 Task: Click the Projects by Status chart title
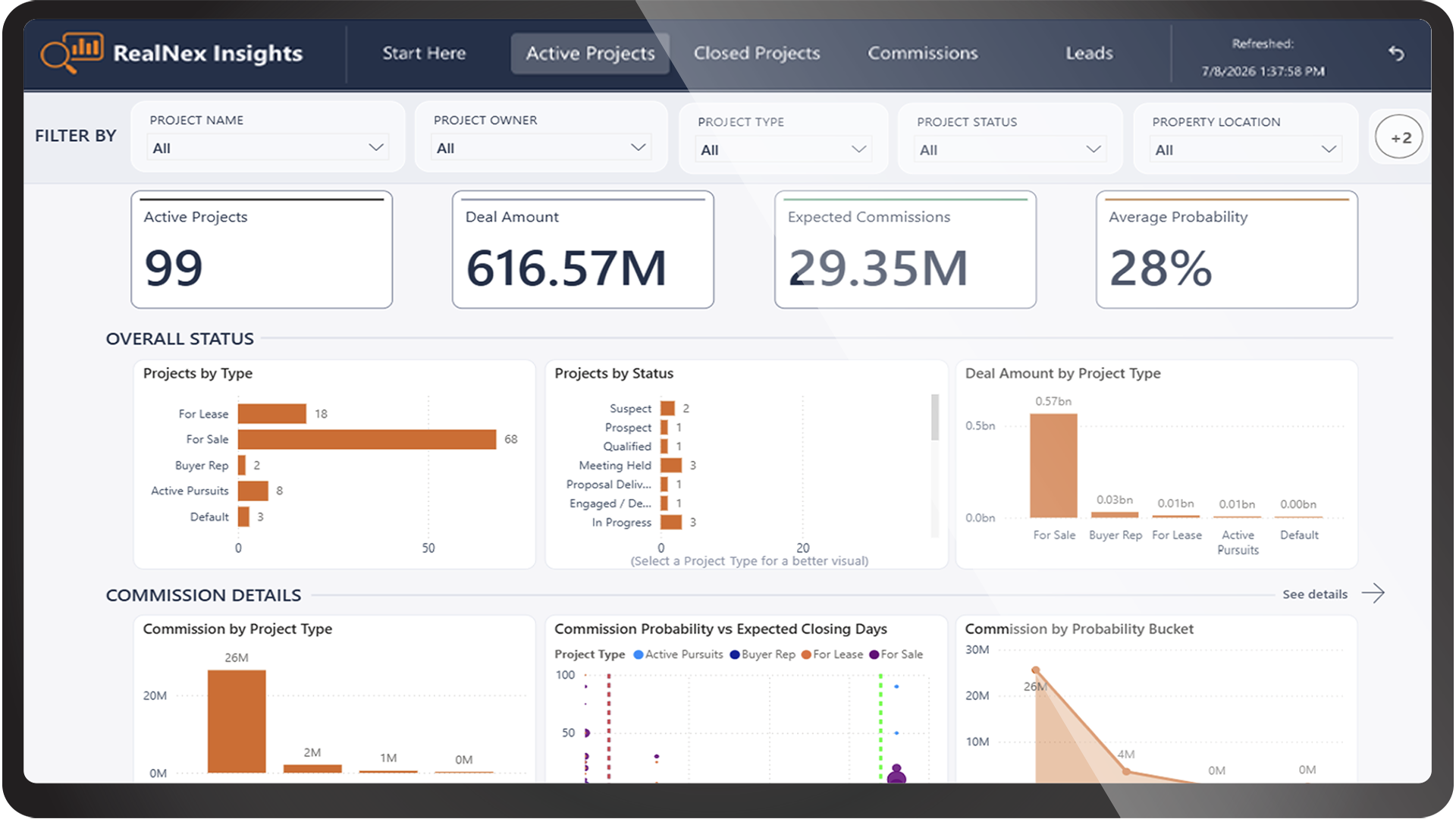tap(614, 373)
